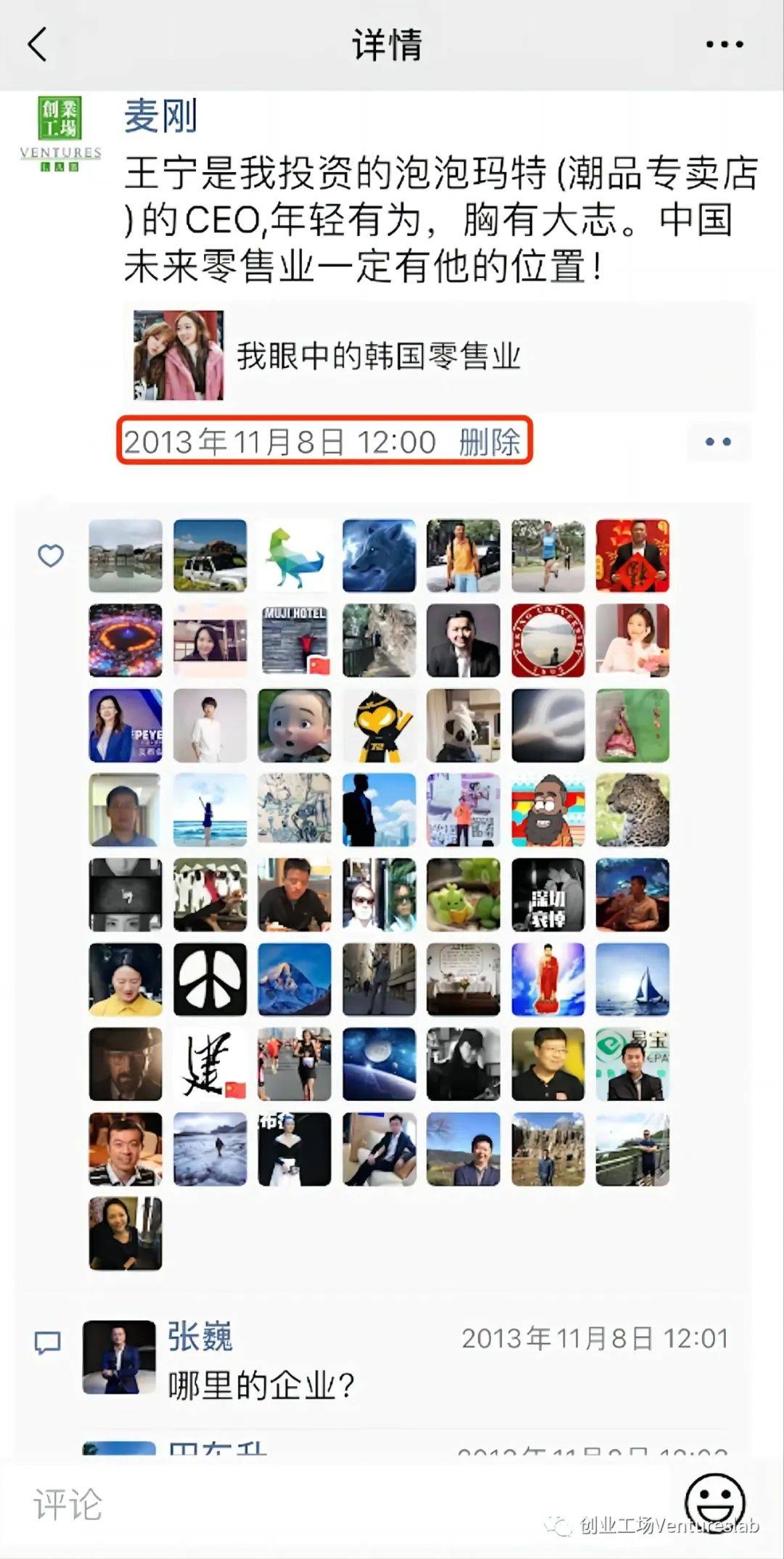
Task: Tap the back arrow icon
Action: click(38, 44)
